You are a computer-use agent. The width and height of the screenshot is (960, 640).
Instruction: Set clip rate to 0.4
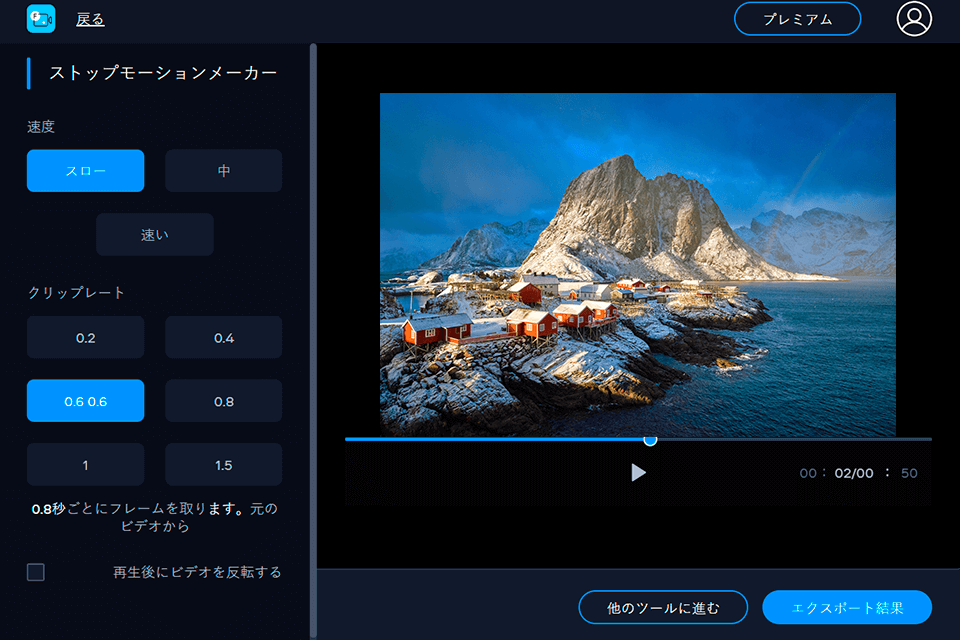223,336
